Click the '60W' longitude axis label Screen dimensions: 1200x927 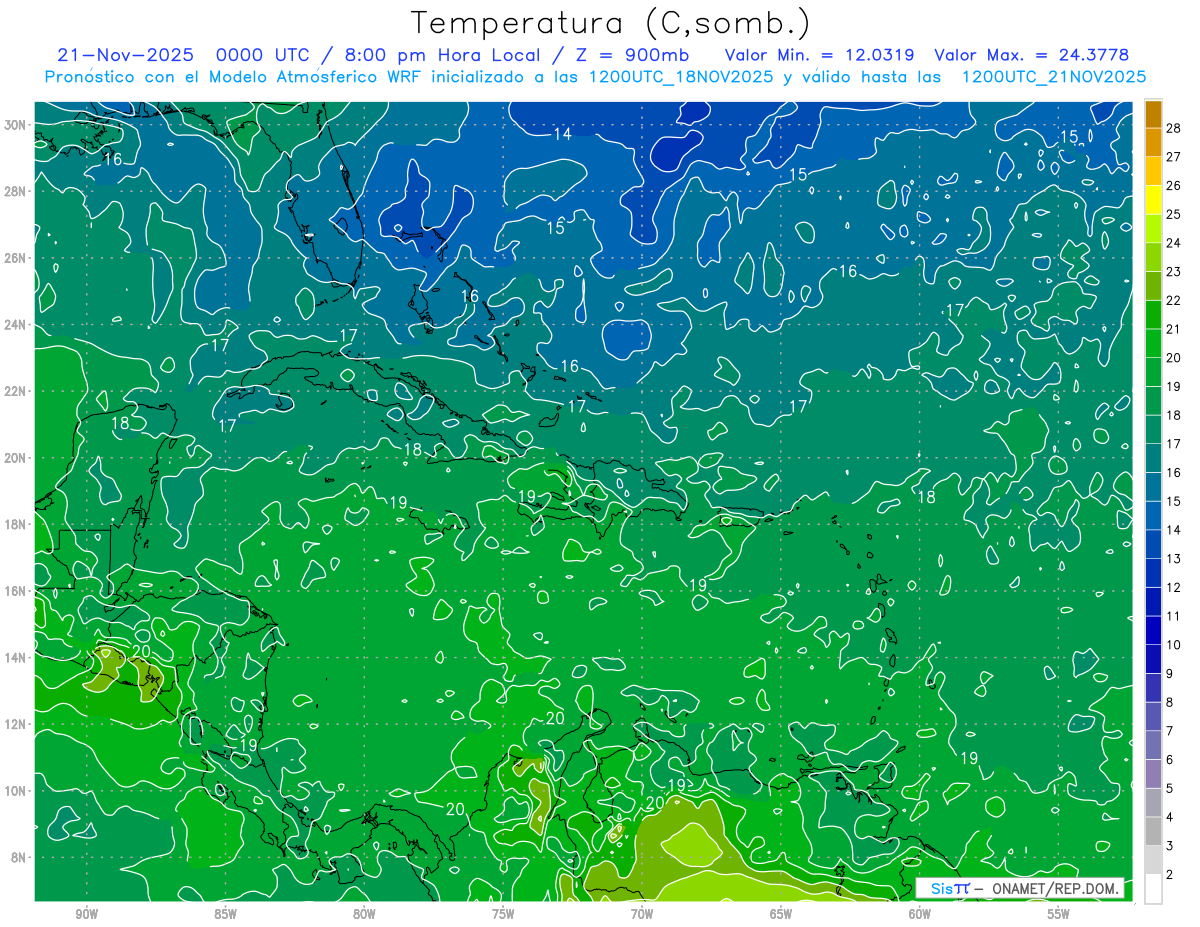pos(920,914)
